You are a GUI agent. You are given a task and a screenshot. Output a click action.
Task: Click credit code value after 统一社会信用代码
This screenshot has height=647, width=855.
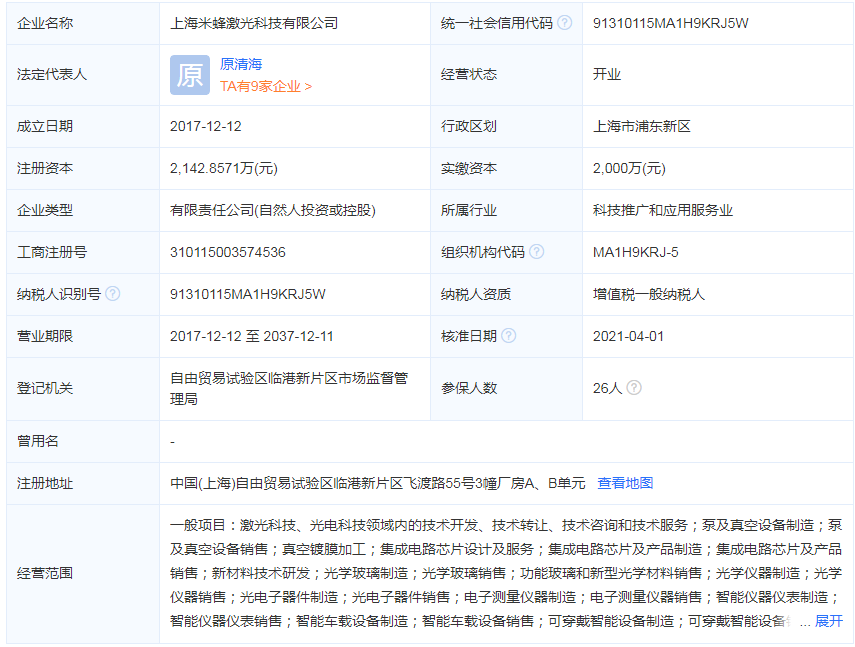click(x=670, y=23)
